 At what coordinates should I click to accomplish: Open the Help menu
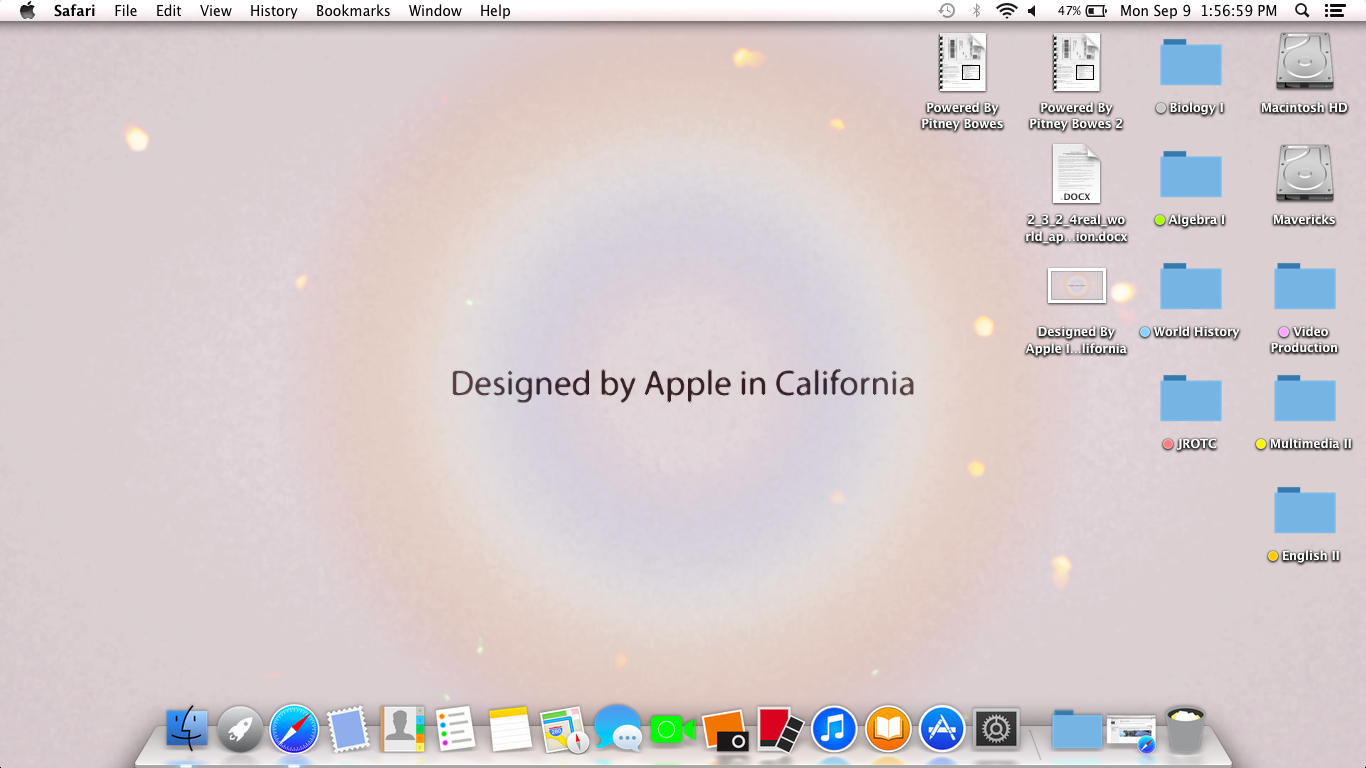point(495,11)
